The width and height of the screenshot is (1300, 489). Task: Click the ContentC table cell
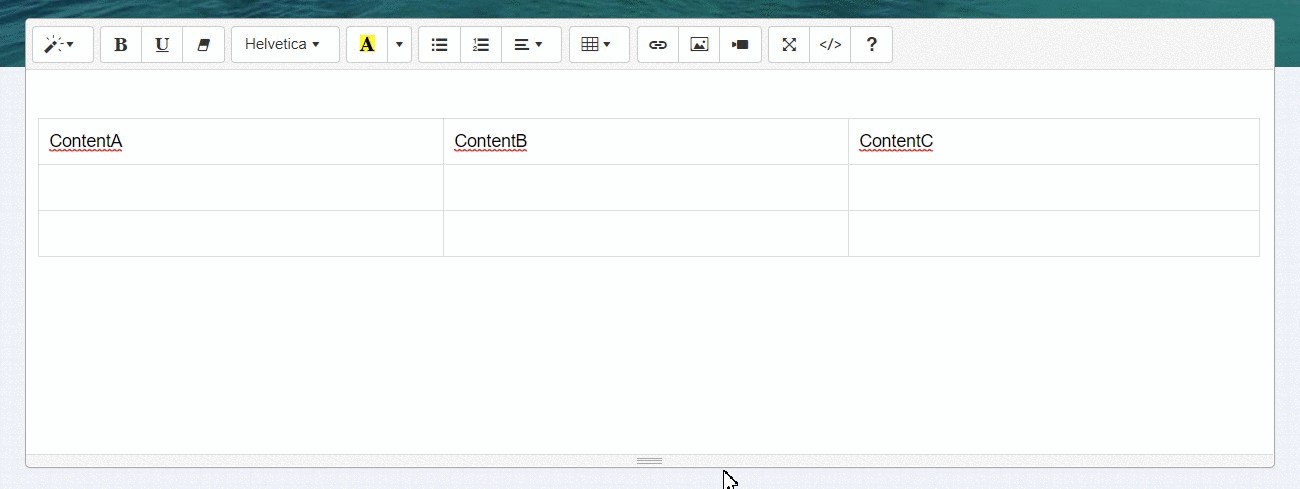tap(1054, 142)
